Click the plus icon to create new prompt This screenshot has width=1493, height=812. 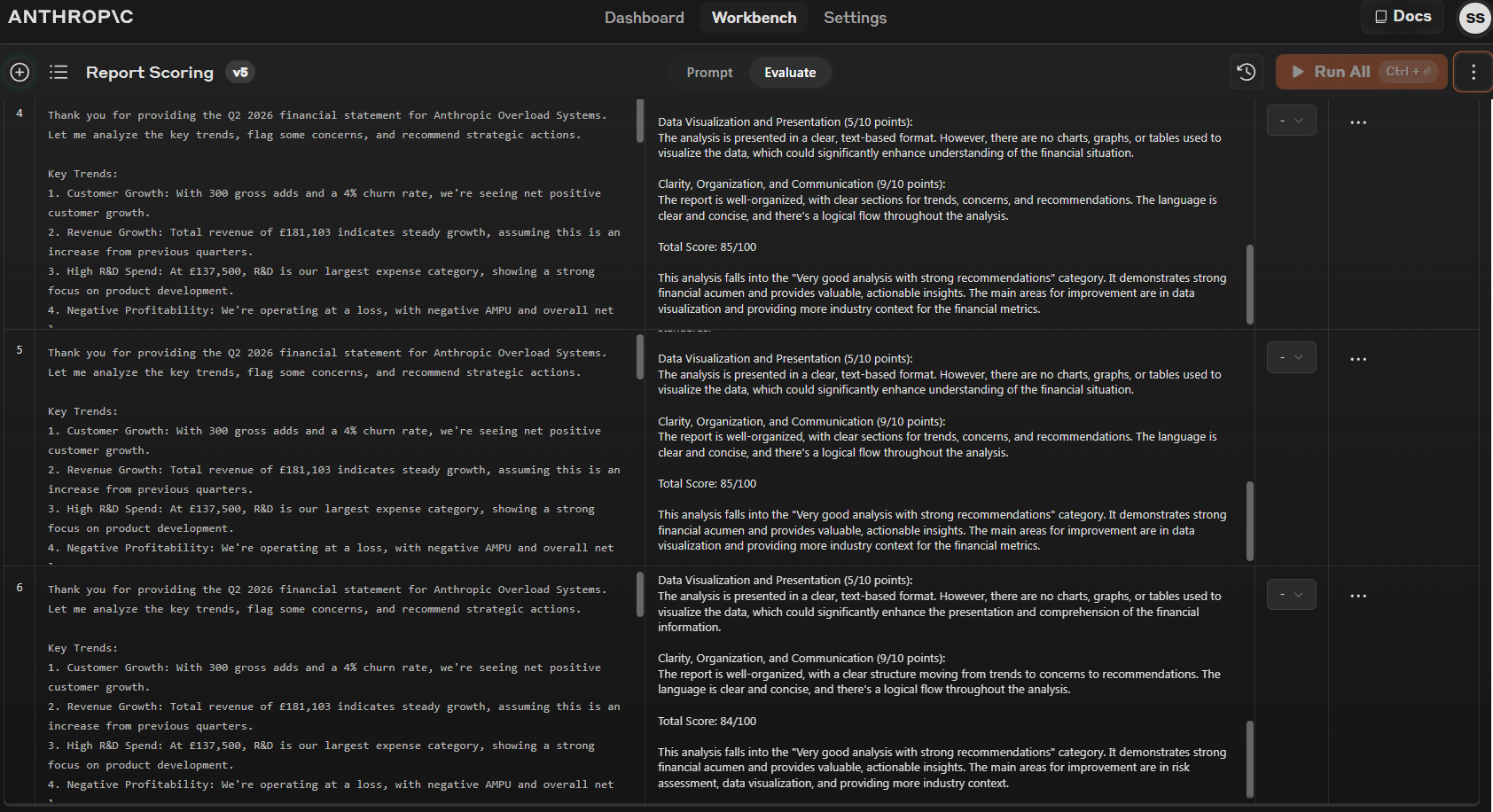[20, 73]
